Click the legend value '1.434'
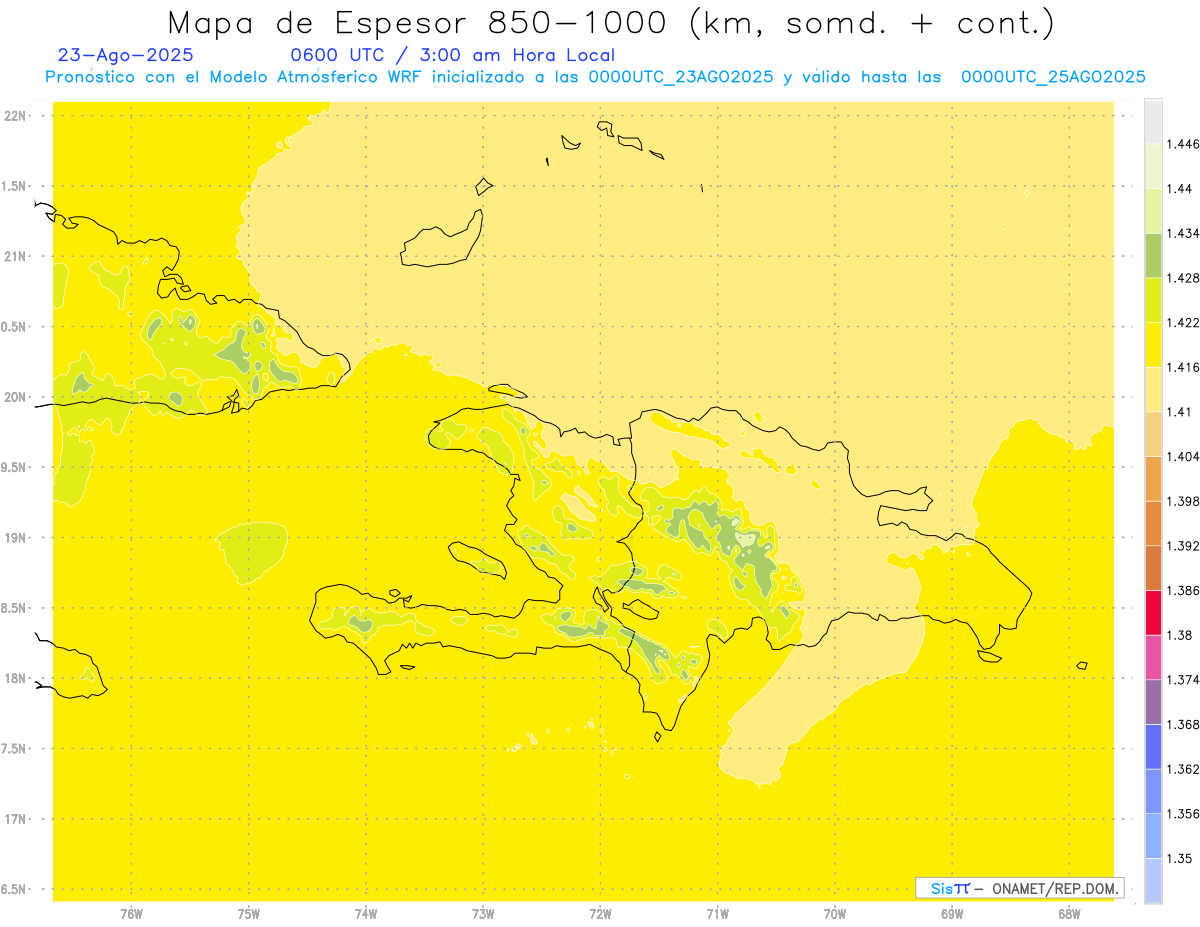 1184,233
